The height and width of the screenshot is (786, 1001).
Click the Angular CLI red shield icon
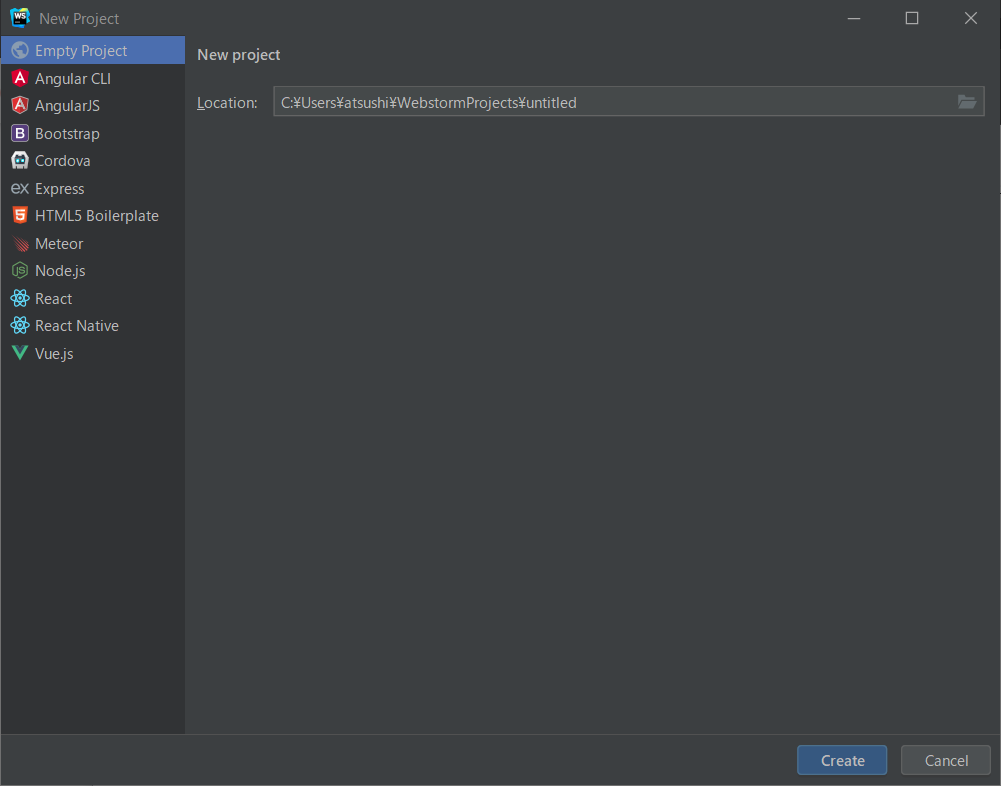[x=20, y=78]
